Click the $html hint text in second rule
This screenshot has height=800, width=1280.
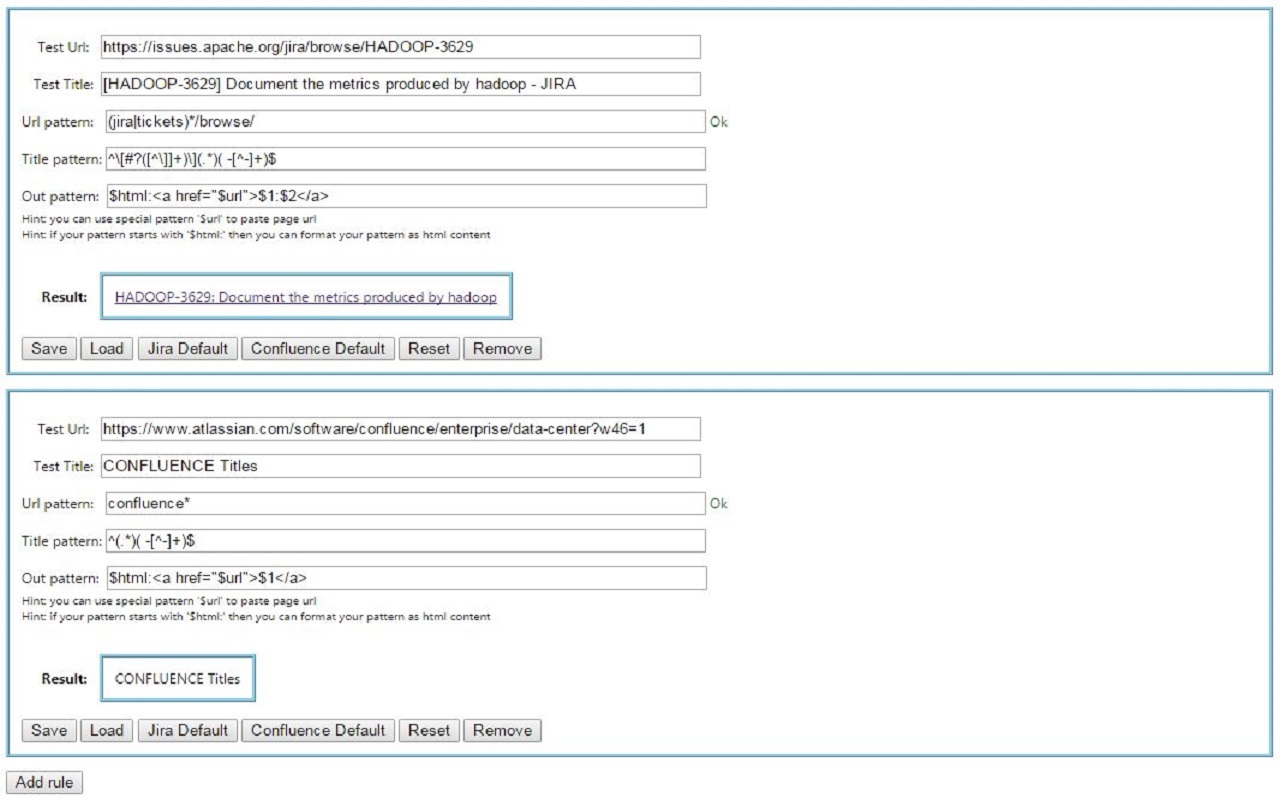pos(256,617)
